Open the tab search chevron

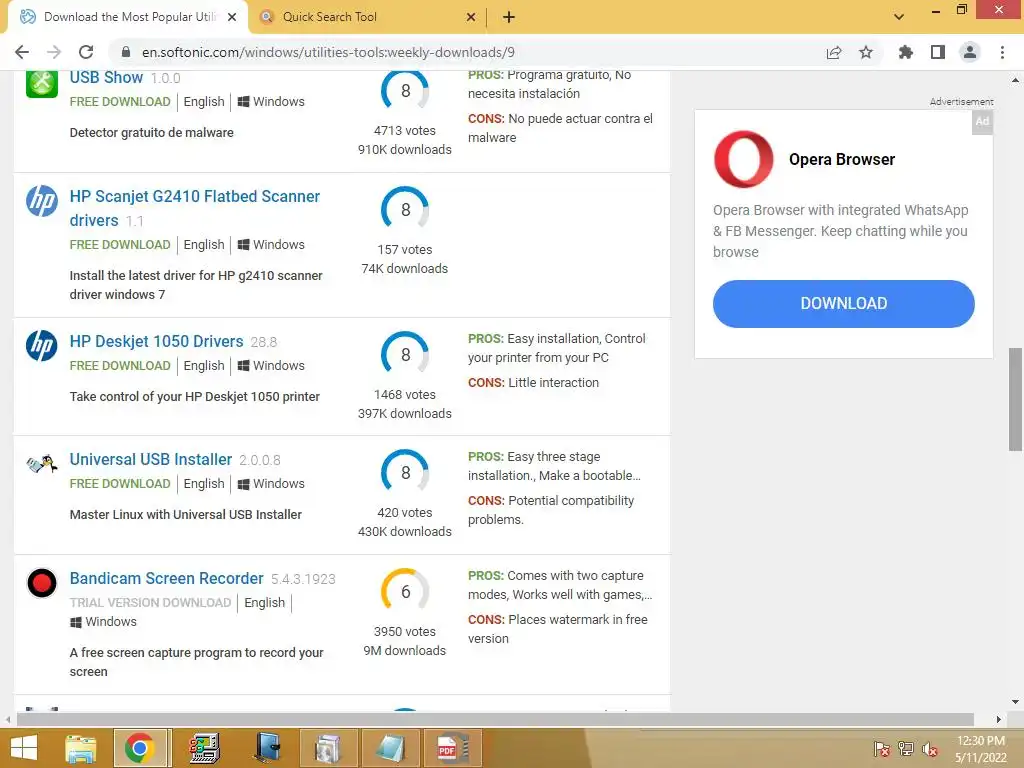(x=899, y=17)
